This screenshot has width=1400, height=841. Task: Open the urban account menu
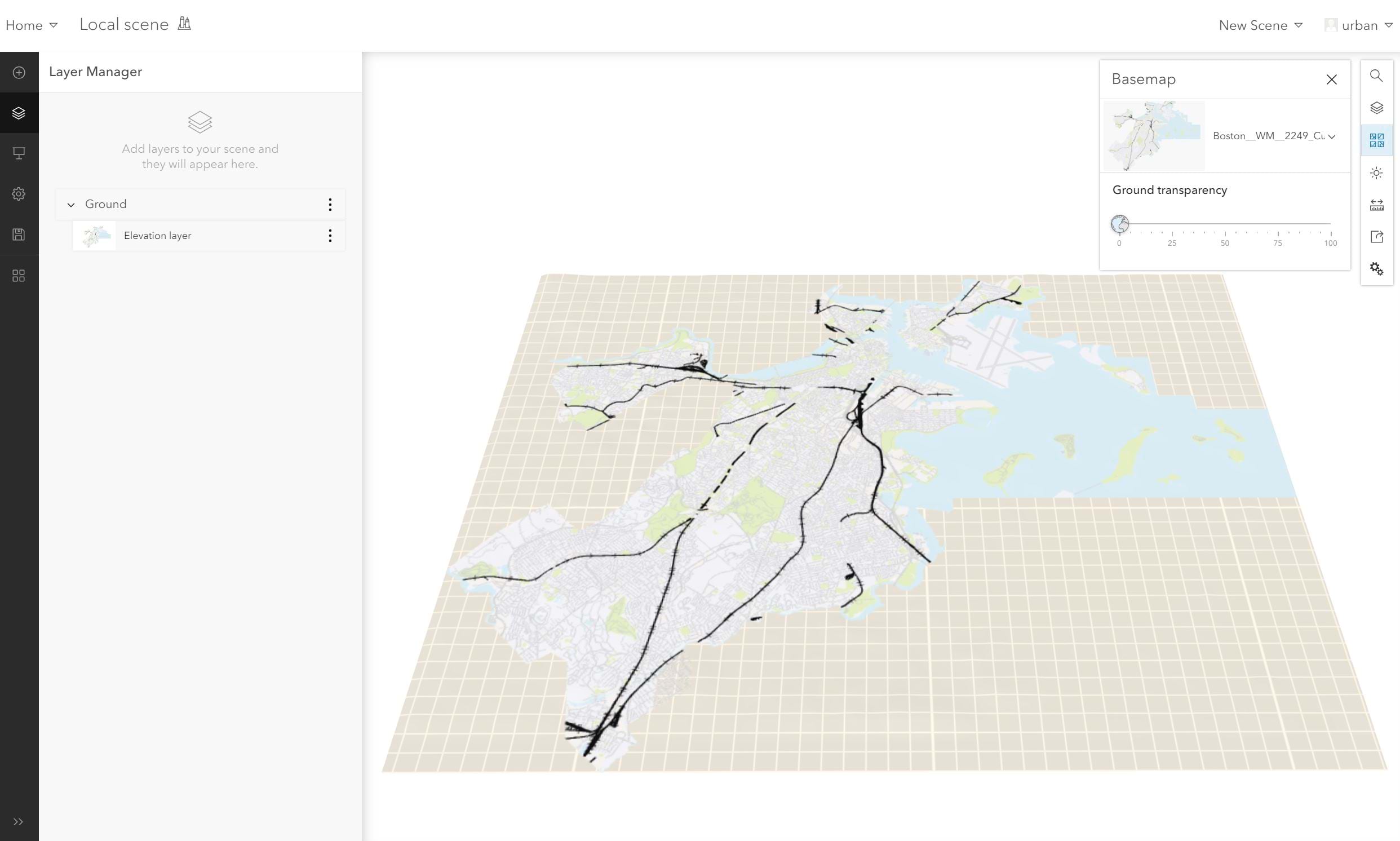(1359, 25)
